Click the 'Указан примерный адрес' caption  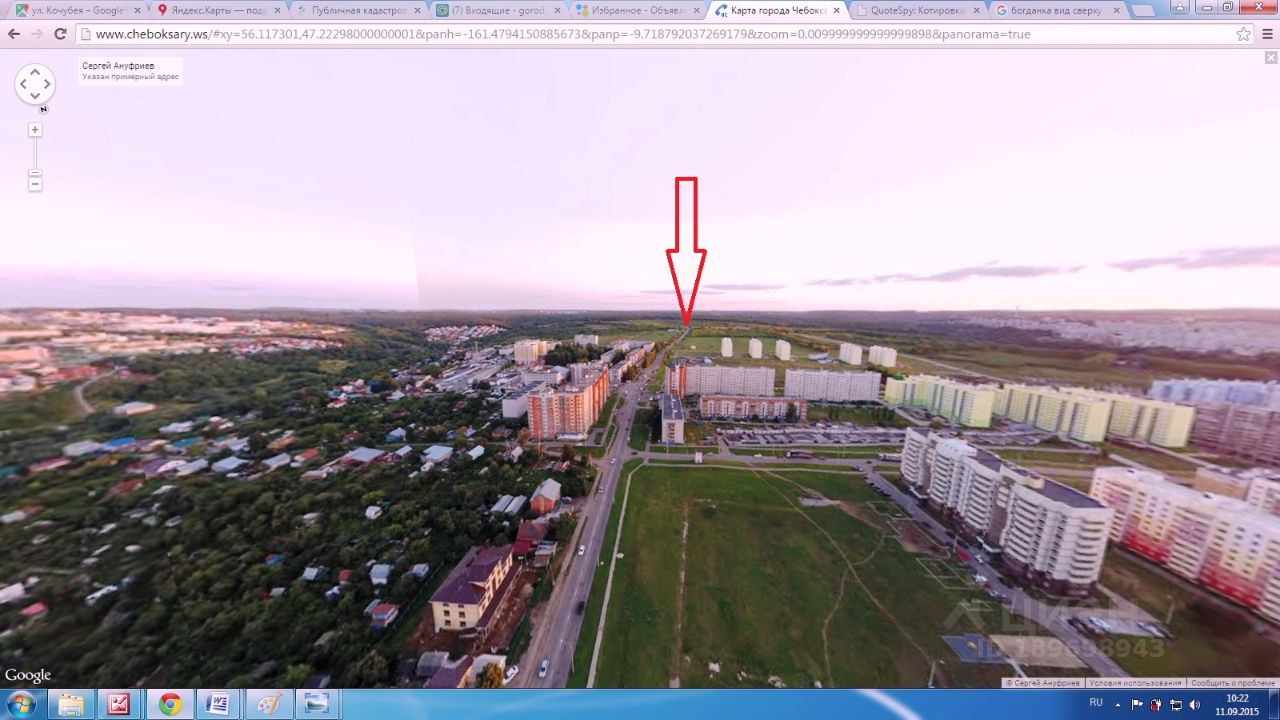(x=131, y=77)
